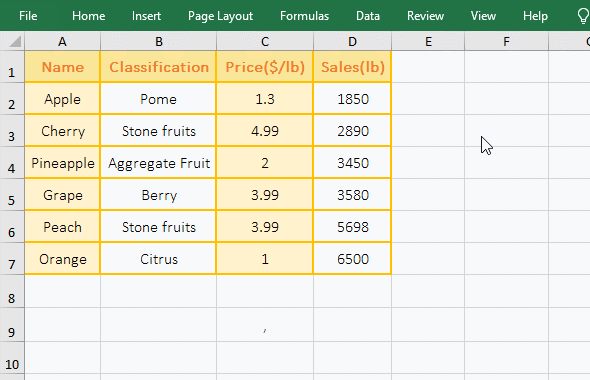Select column A header
The image size is (590, 380).
pyautogui.click(x=62, y=41)
